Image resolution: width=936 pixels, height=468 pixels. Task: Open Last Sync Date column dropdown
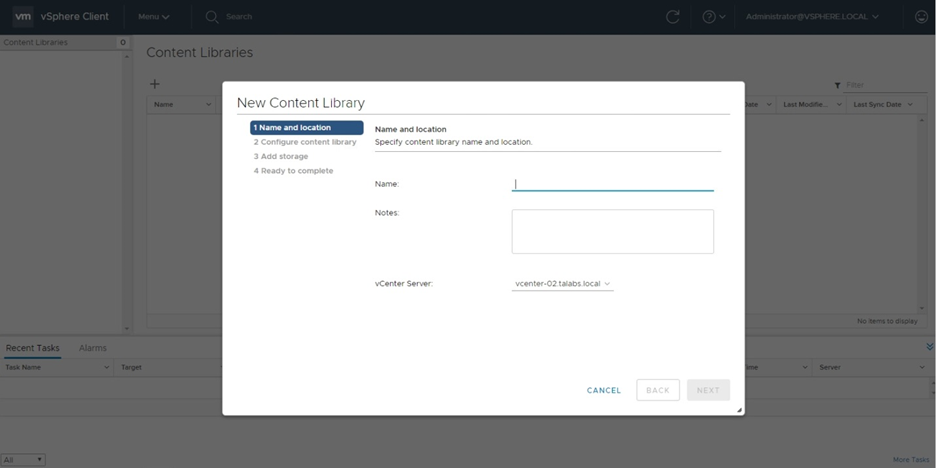coord(910,104)
